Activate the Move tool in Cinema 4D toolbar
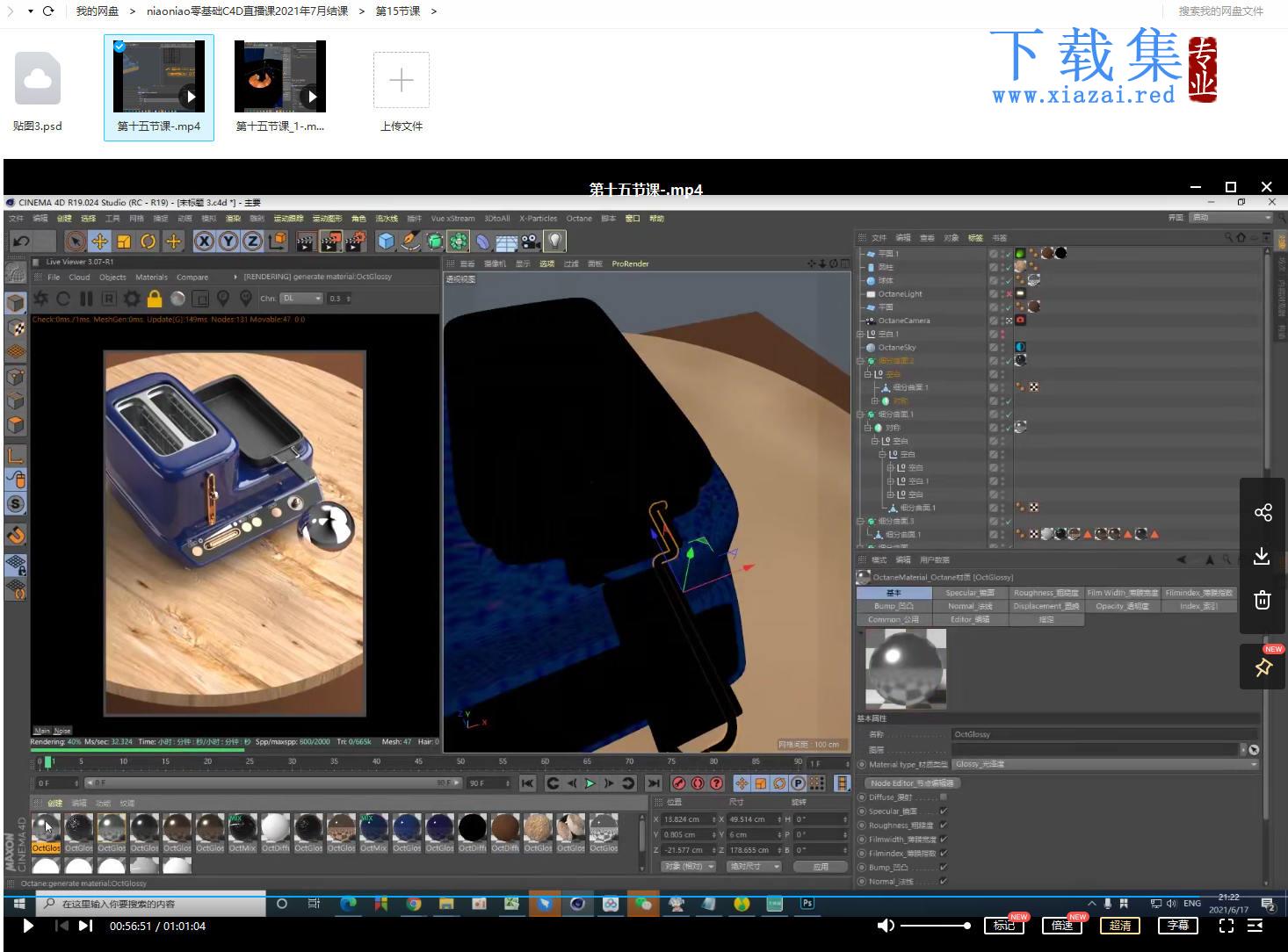 point(99,241)
